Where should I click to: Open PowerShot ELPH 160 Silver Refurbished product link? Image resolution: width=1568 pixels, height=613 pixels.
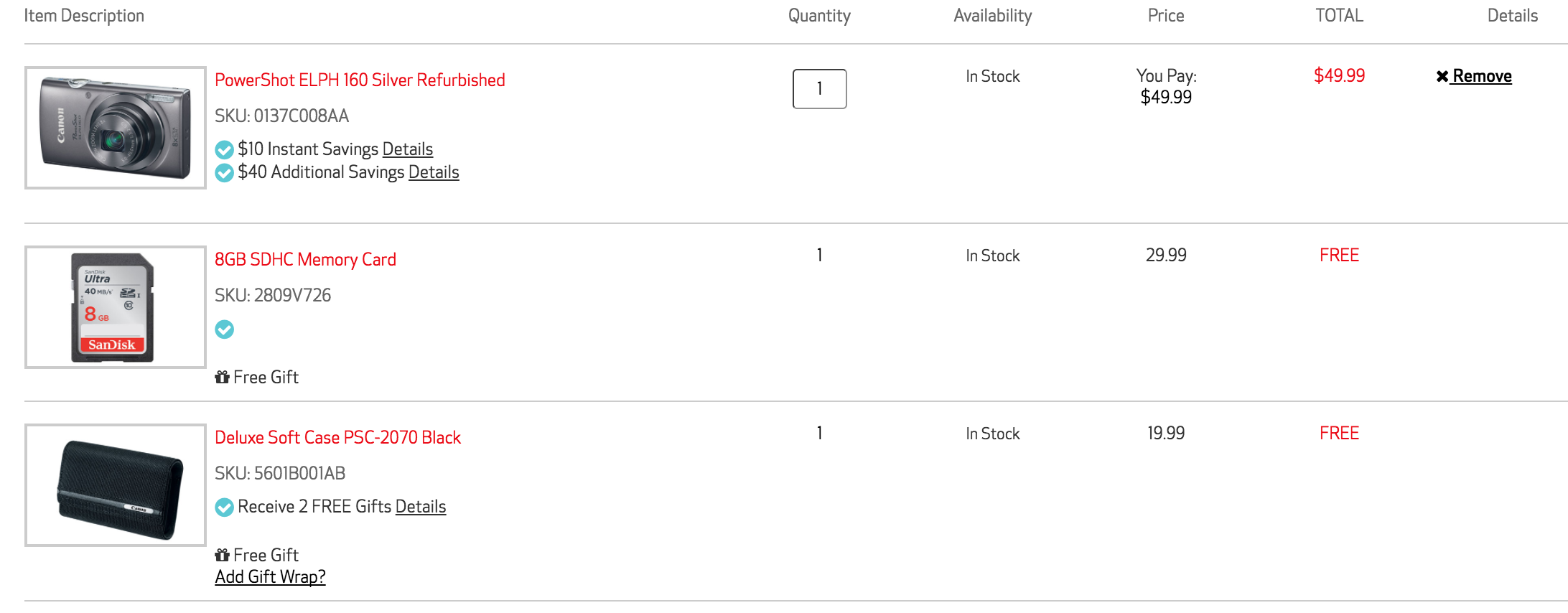pyautogui.click(x=360, y=80)
